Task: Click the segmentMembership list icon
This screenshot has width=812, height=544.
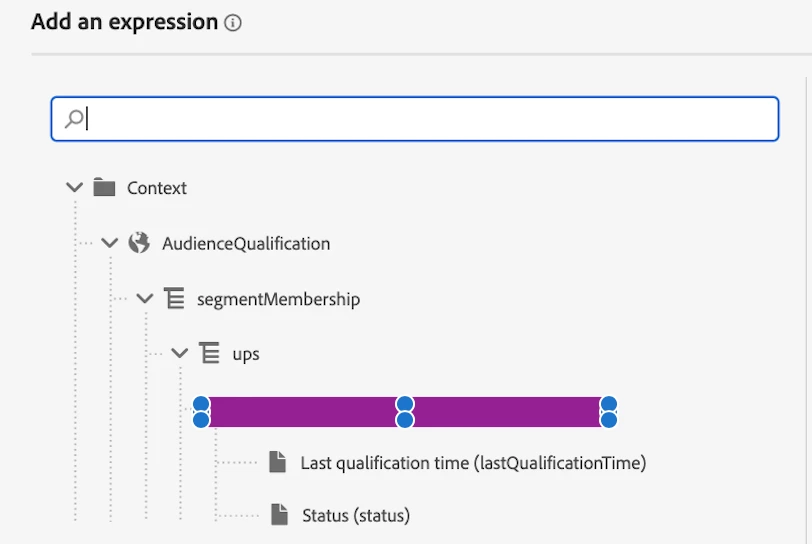Action: pos(174,298)
